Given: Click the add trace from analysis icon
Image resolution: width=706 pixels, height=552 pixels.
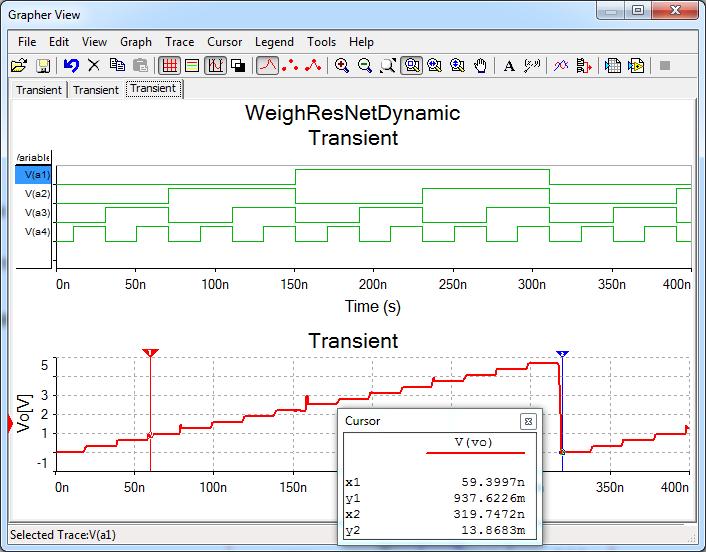Looking at the screenshot, I should (x=584, y=66).
